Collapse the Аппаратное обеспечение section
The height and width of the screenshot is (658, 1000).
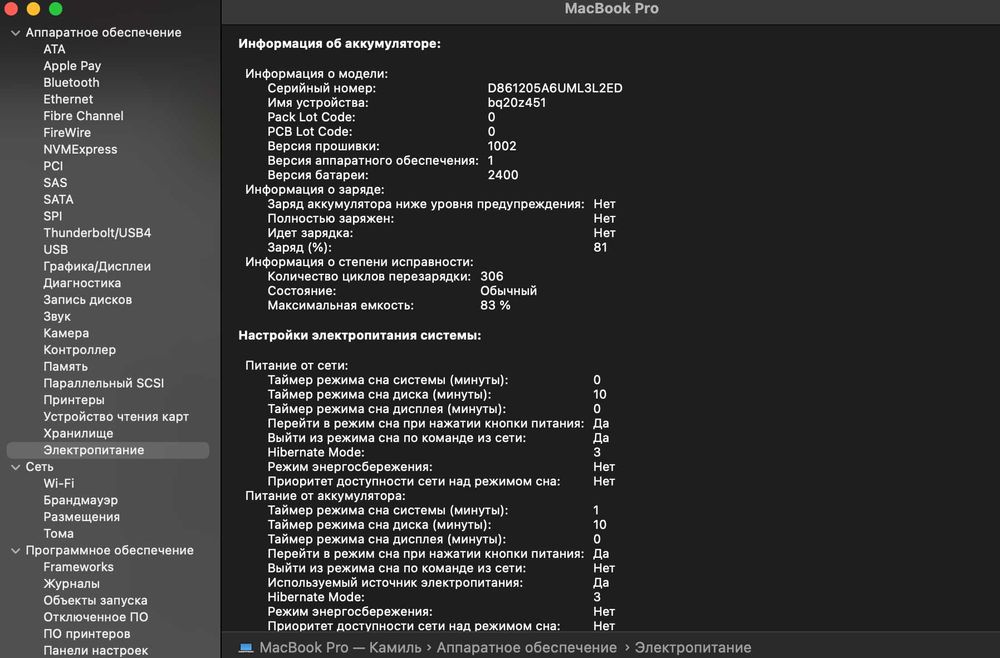pos(15,33)
